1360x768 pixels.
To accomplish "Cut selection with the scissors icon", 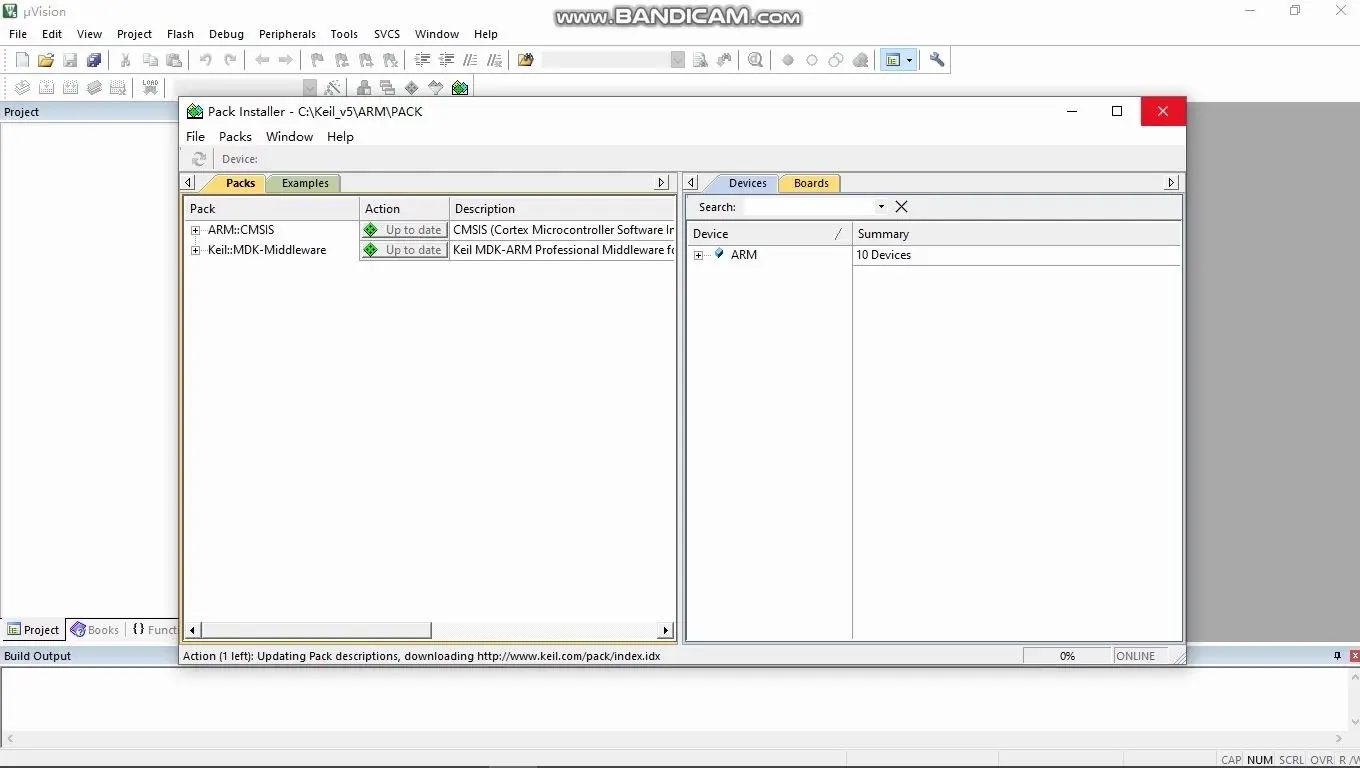I will pos(126,60).
